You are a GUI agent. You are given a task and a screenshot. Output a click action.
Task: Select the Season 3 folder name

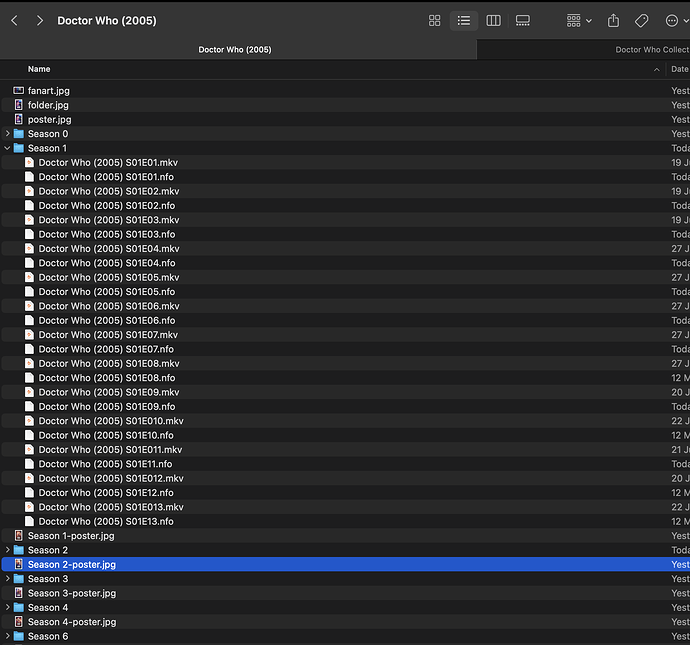pos(48,579)
